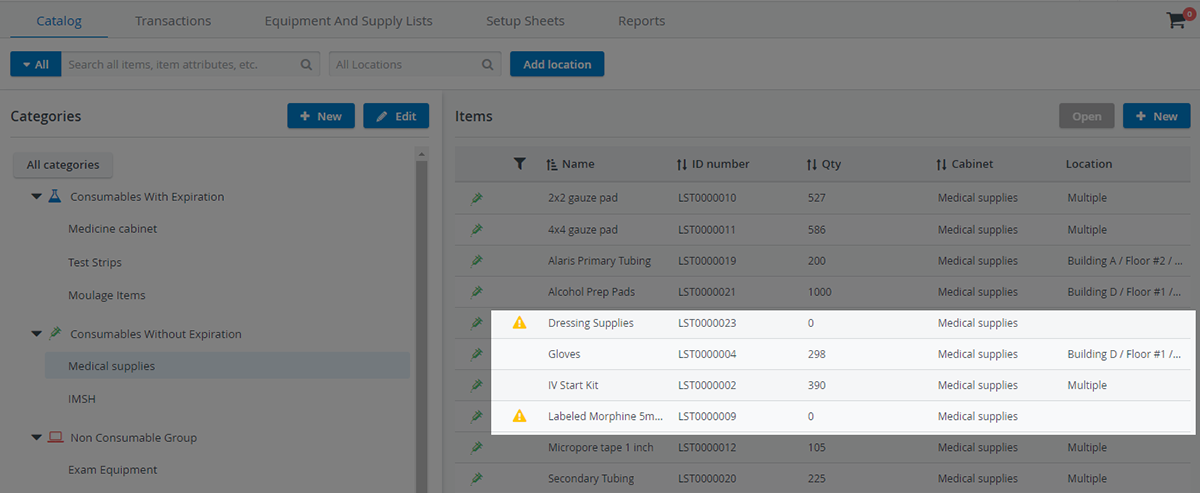Switch to the Transactions tab
The image size is (1200, 493).
173,20
